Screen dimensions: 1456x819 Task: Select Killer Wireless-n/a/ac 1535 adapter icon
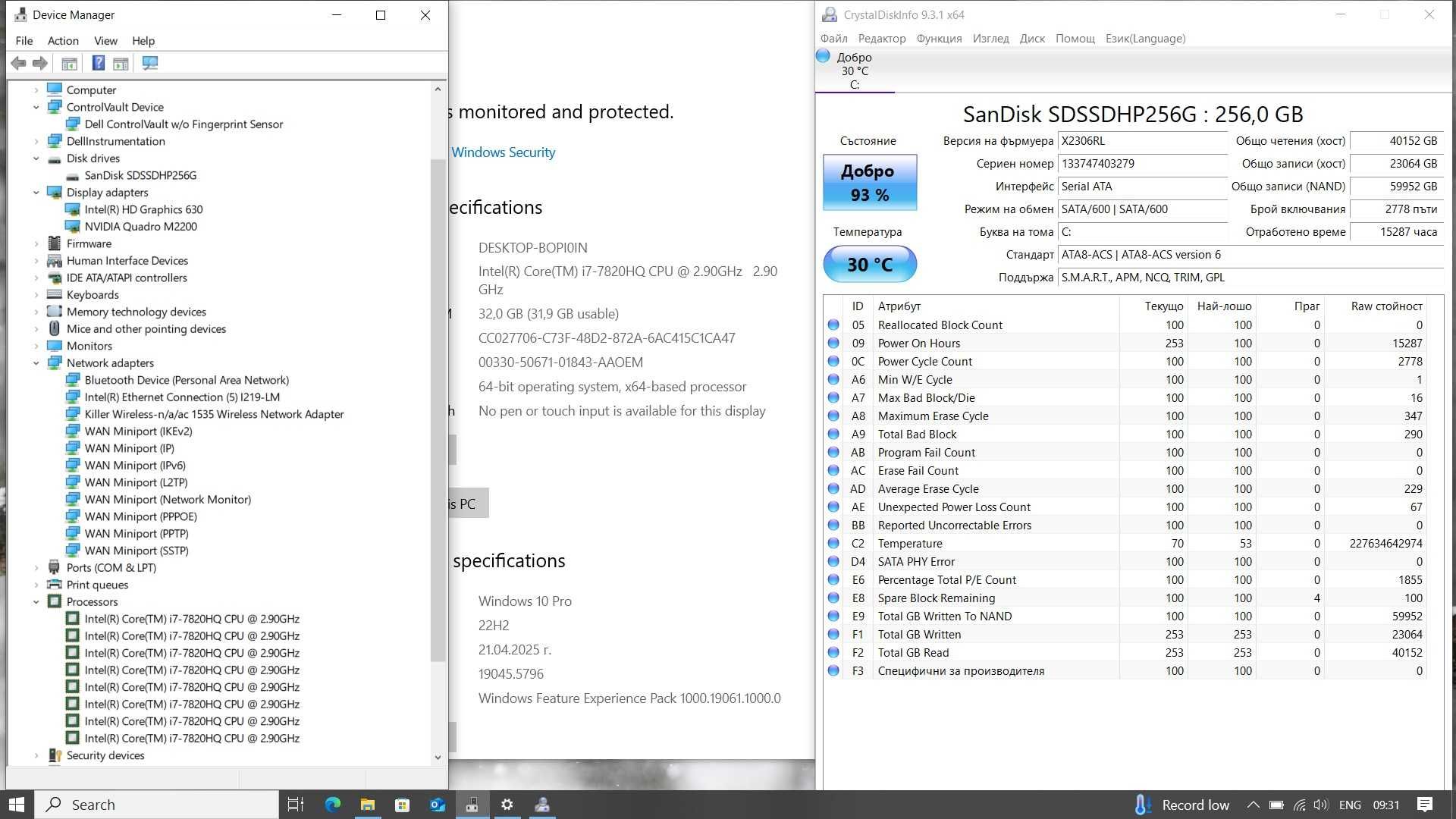tap(73, 415)
